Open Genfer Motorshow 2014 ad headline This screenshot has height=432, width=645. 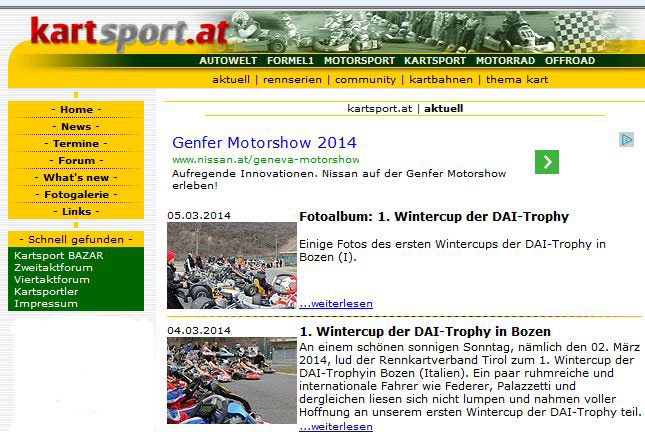tap(264, 143)
